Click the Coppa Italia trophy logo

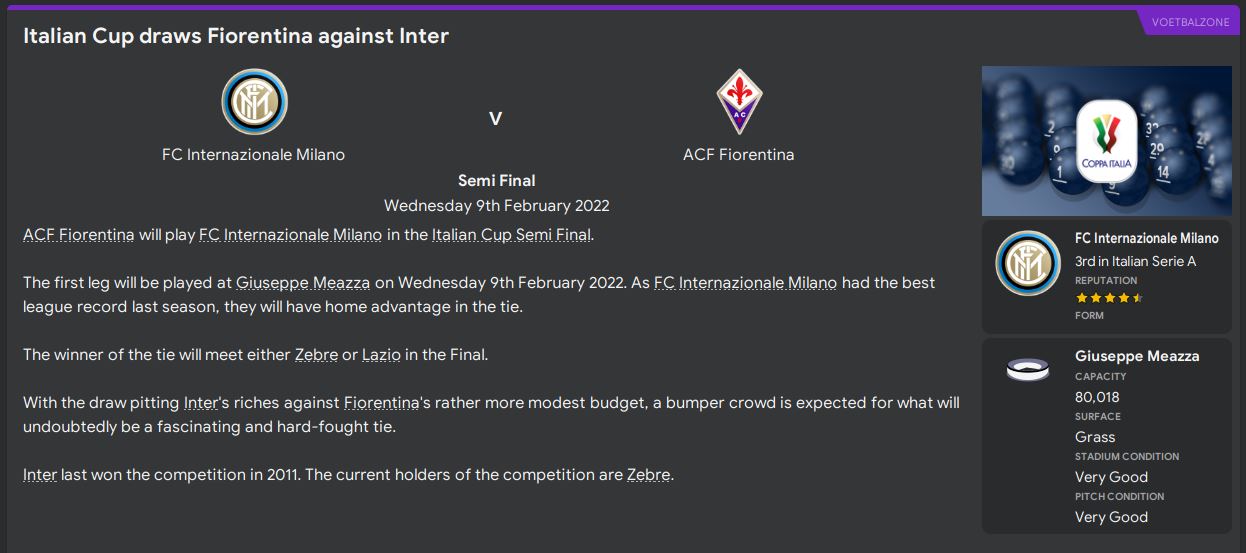pos(1106,141)
